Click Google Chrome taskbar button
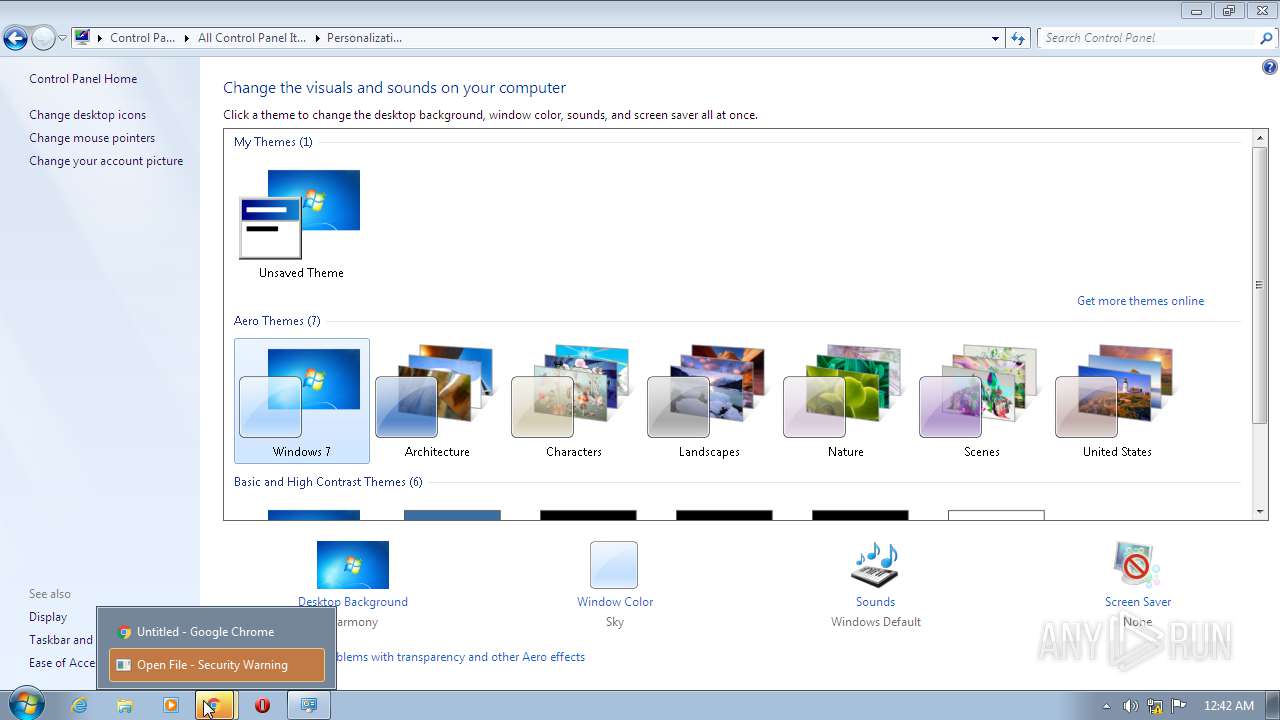The image size is (1280, 720). (x=215, y=705)
